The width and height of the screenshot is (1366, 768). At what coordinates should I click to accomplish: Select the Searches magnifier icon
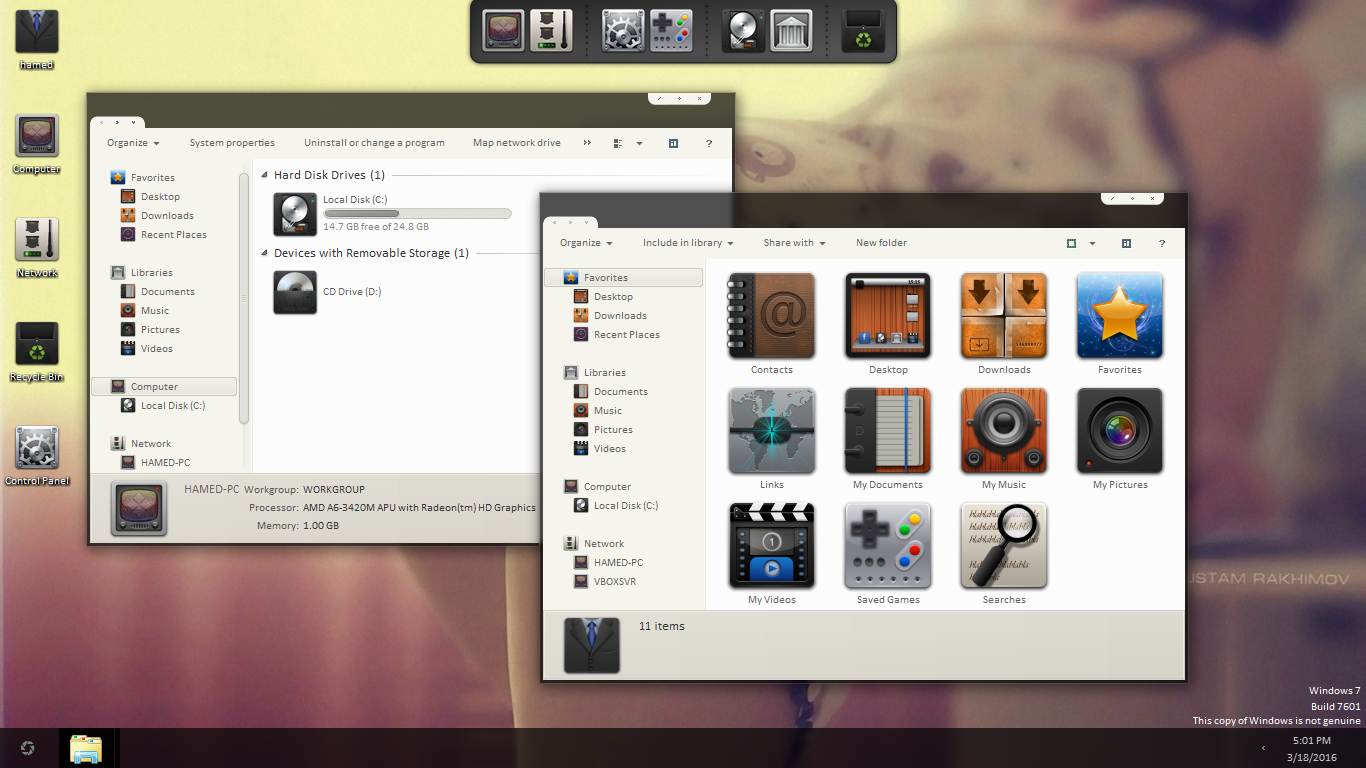click(1003, 546)
